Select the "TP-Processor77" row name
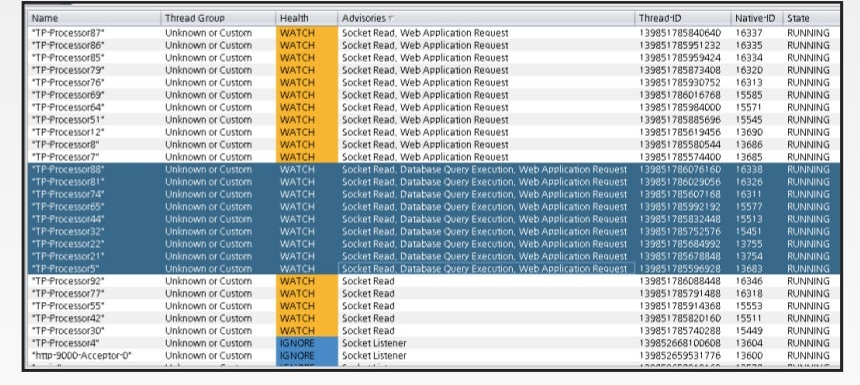Viewport: 860px width, 385px height. click(68, 293)
